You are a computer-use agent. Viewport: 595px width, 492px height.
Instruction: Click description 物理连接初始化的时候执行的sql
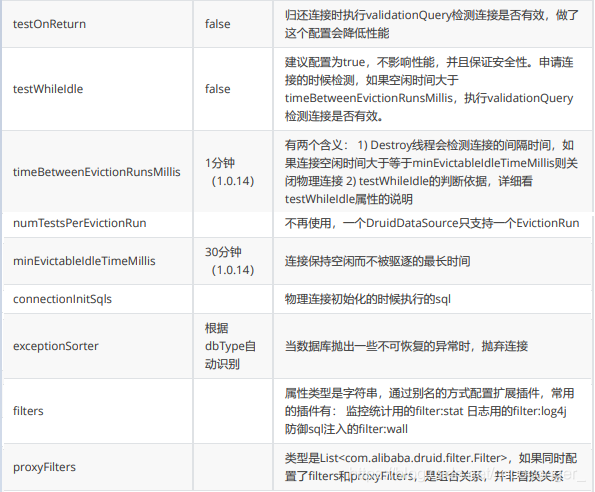pos(368,299)
